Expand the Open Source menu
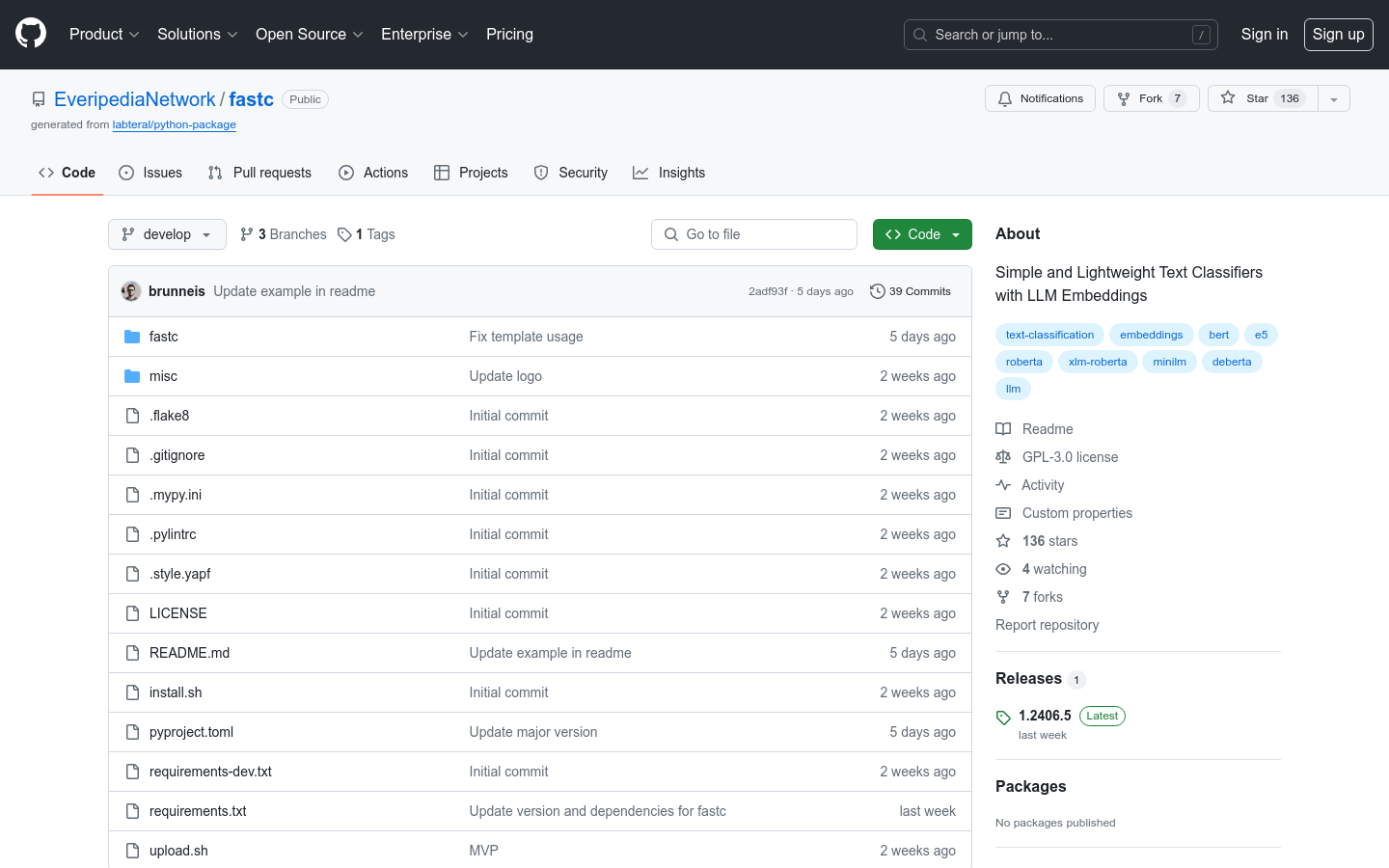Viewport: 1389px width, 868px height. (310, 34)
